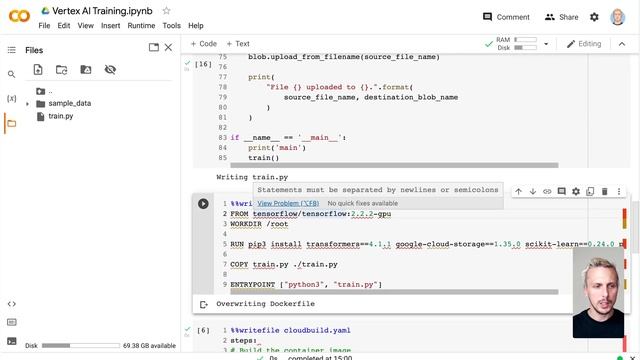This screenshot has height=360, width=640.
Task: Open cell editor settings gear
Action: 576,191
